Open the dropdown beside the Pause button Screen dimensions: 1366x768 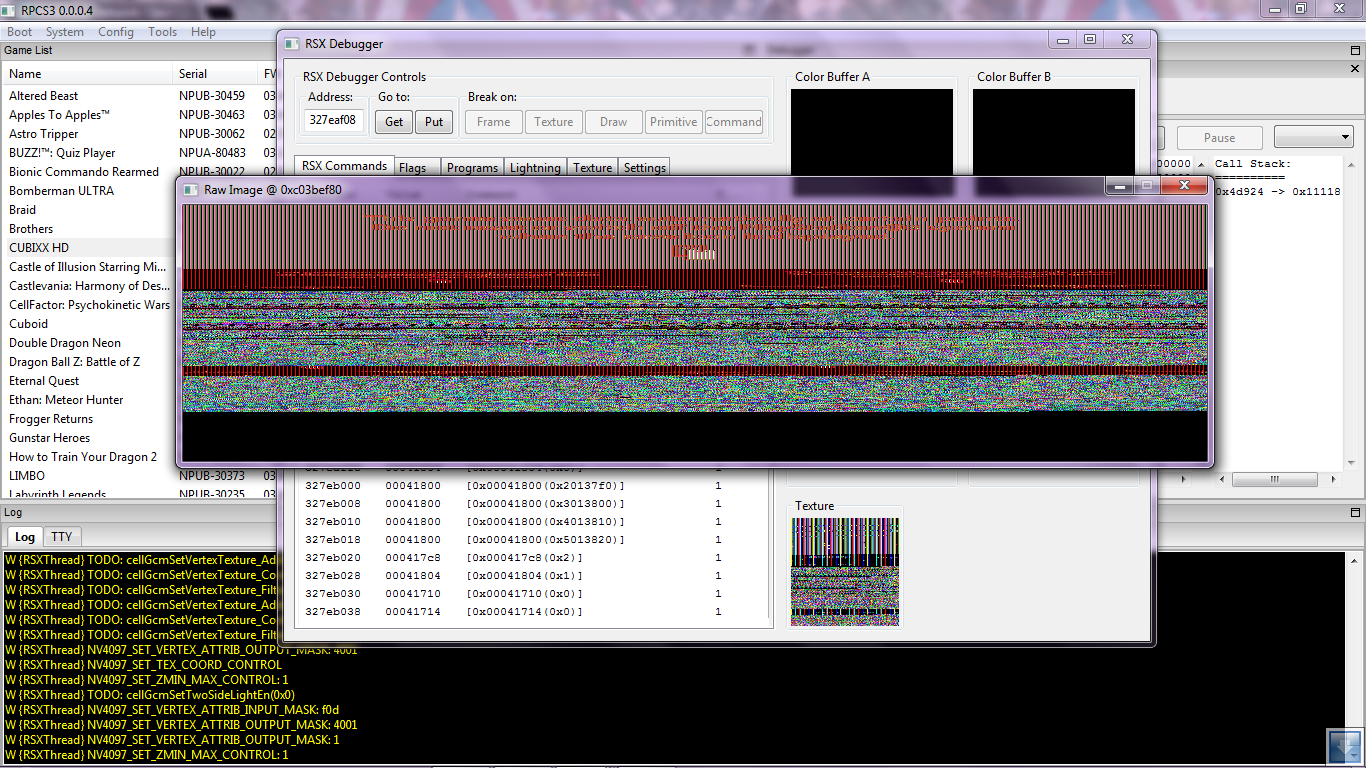(1314, 138)
